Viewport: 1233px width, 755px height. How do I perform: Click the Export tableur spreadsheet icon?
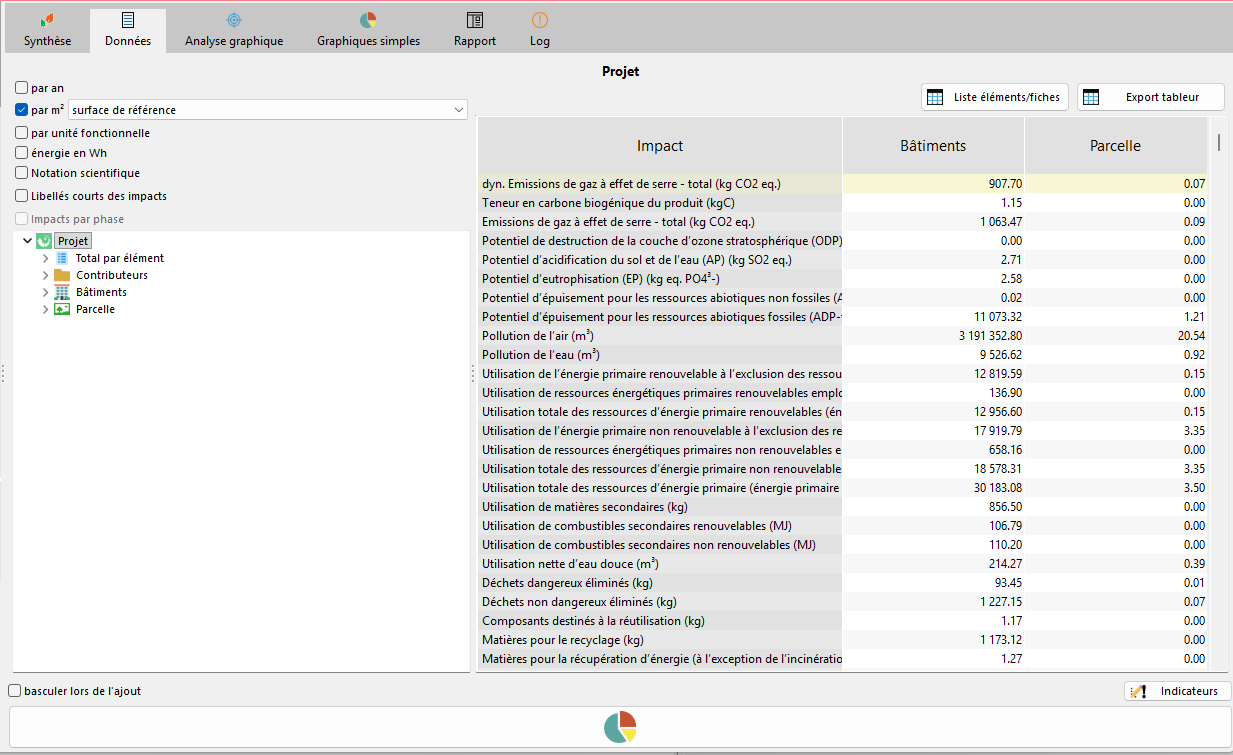pos(1091,97)
